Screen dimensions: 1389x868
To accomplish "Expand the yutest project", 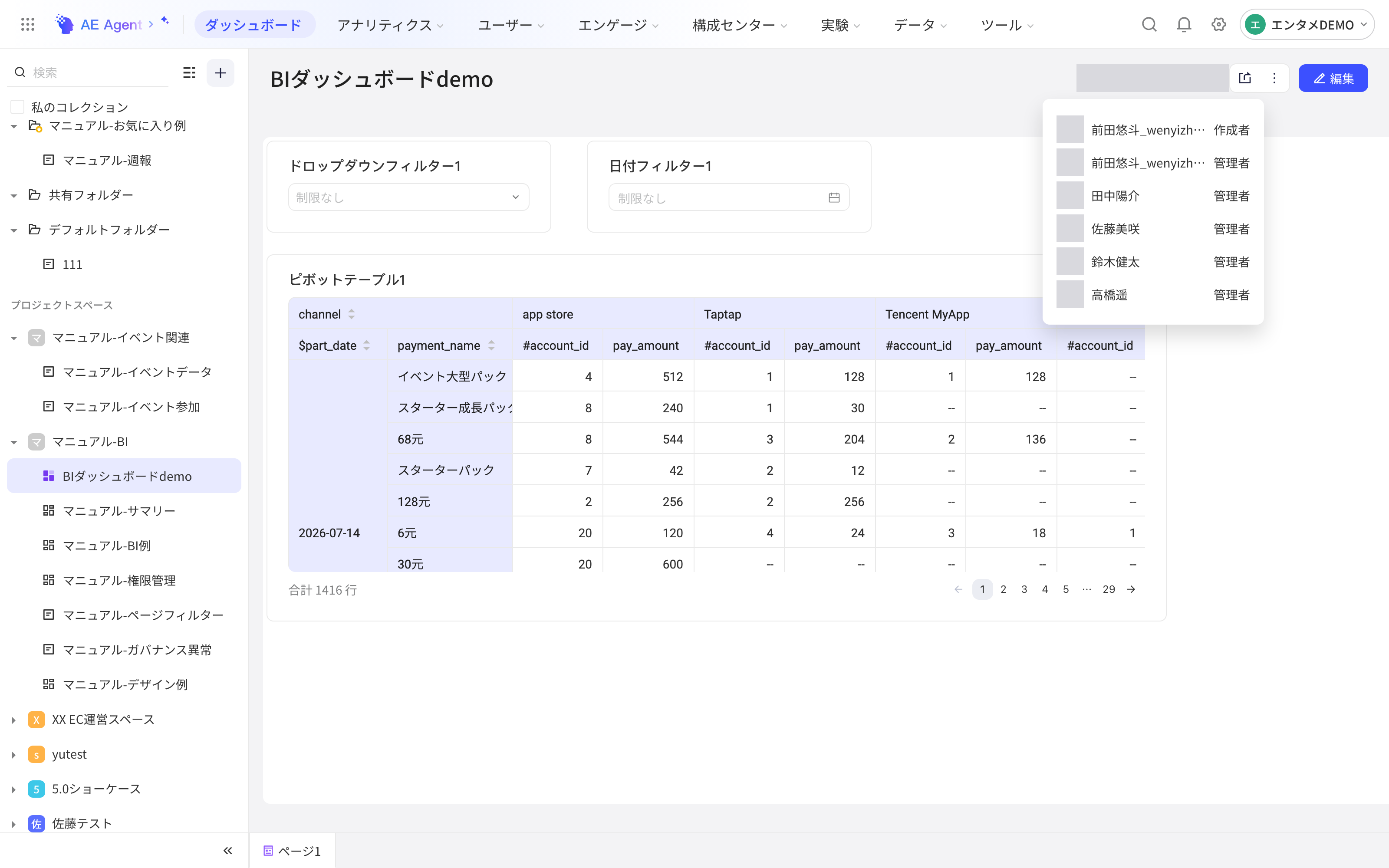I will point(14,755).
